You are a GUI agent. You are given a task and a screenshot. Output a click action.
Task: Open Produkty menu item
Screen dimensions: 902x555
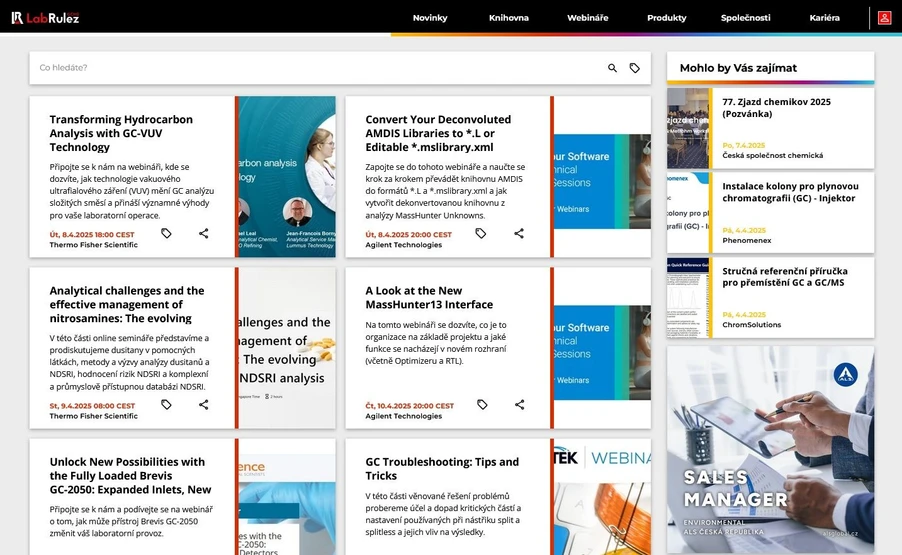pos(667,18)
